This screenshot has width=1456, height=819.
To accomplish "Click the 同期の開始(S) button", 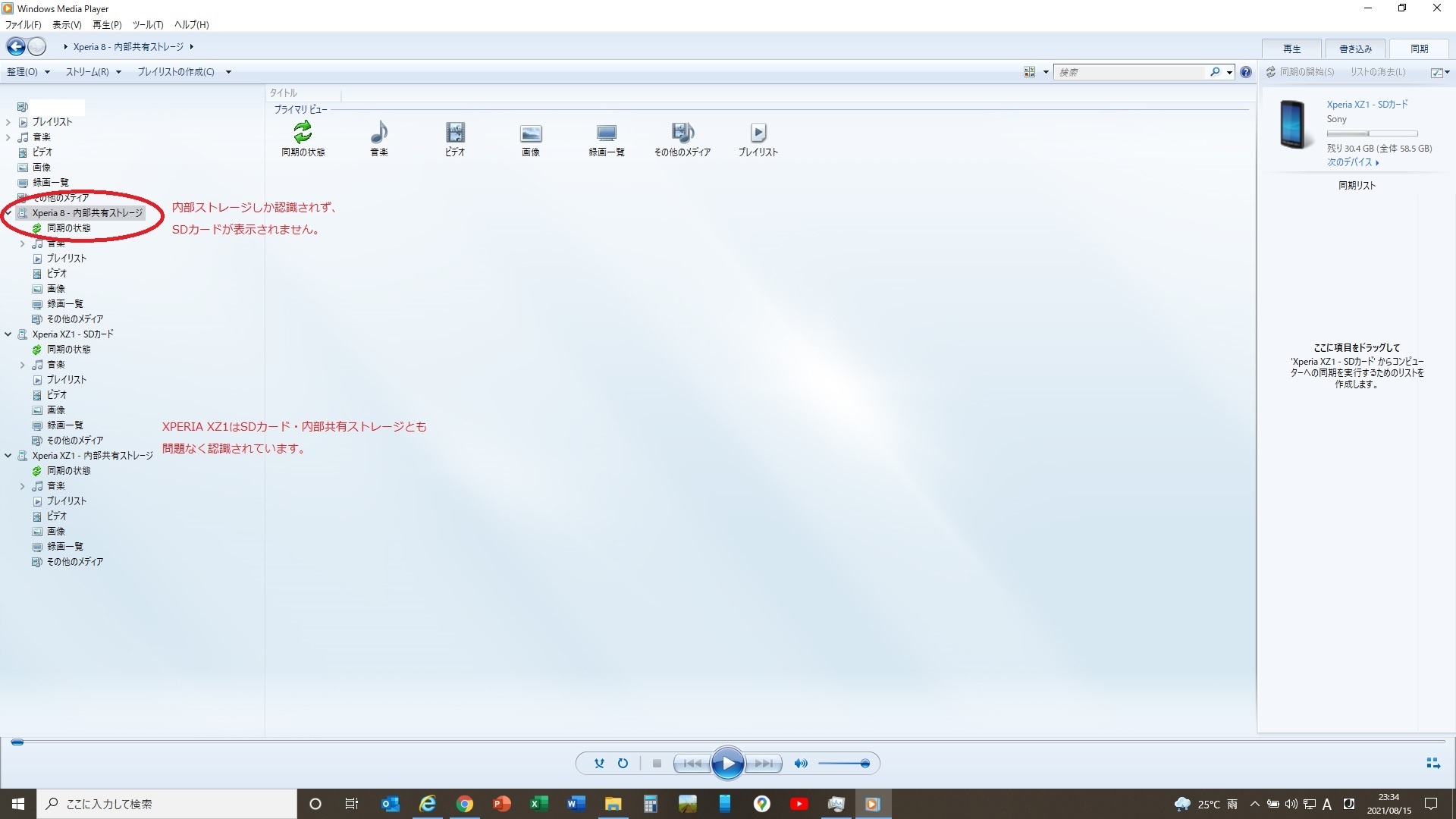I will (1300, 72).
